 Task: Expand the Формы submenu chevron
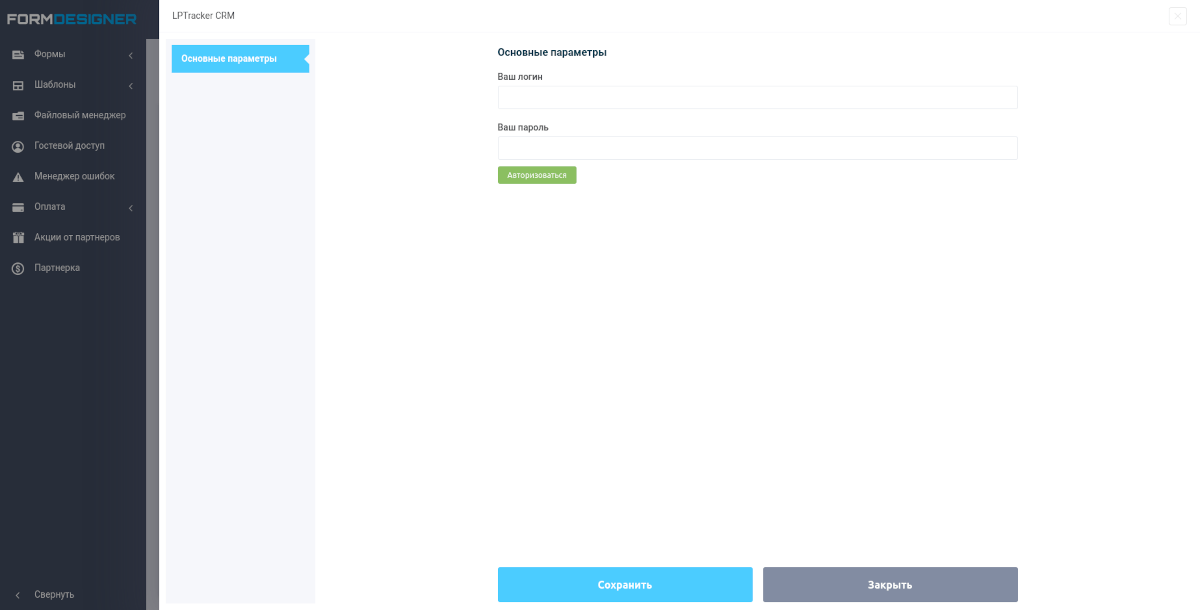131,55
